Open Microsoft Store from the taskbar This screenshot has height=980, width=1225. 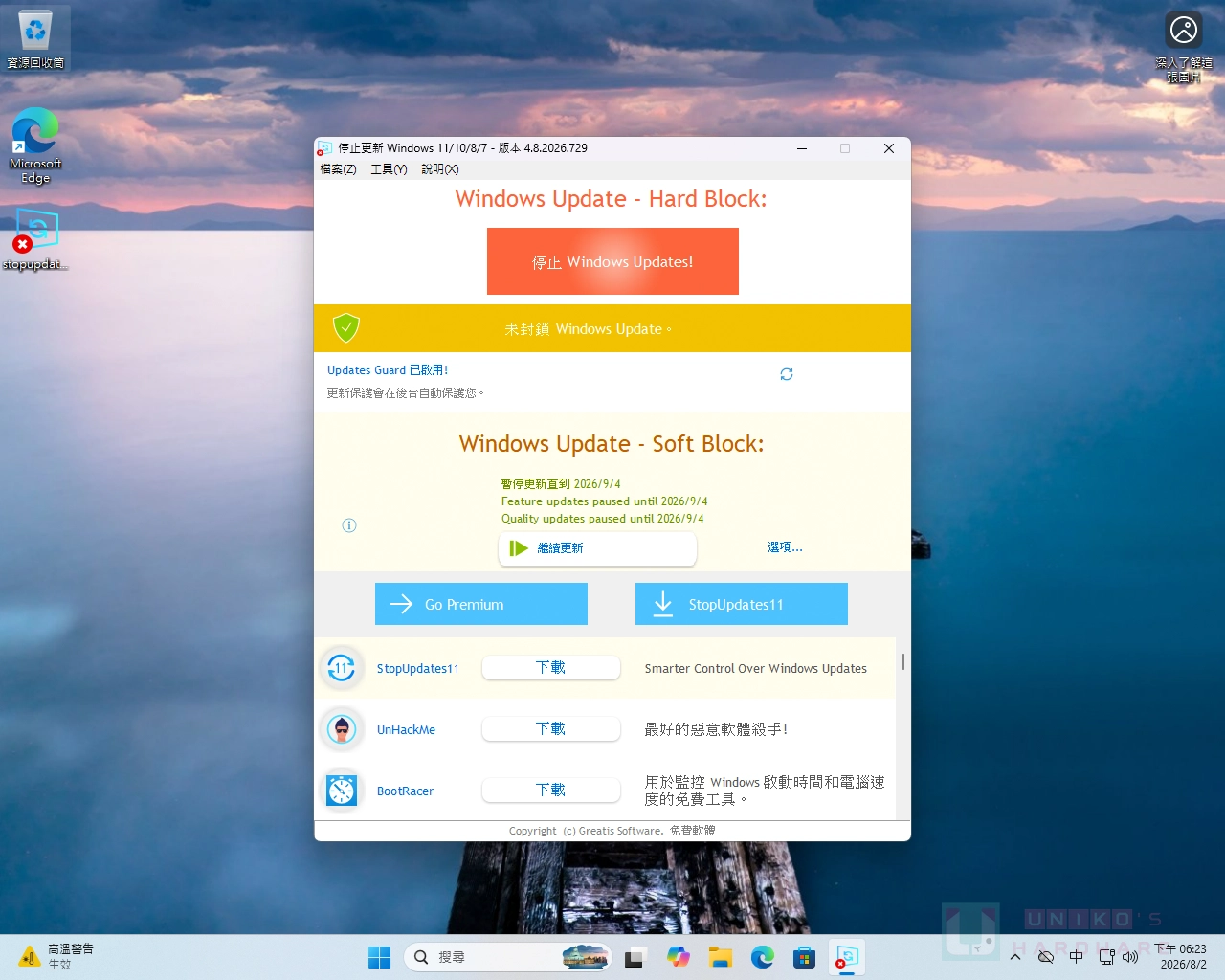click(x=805, y=957)
